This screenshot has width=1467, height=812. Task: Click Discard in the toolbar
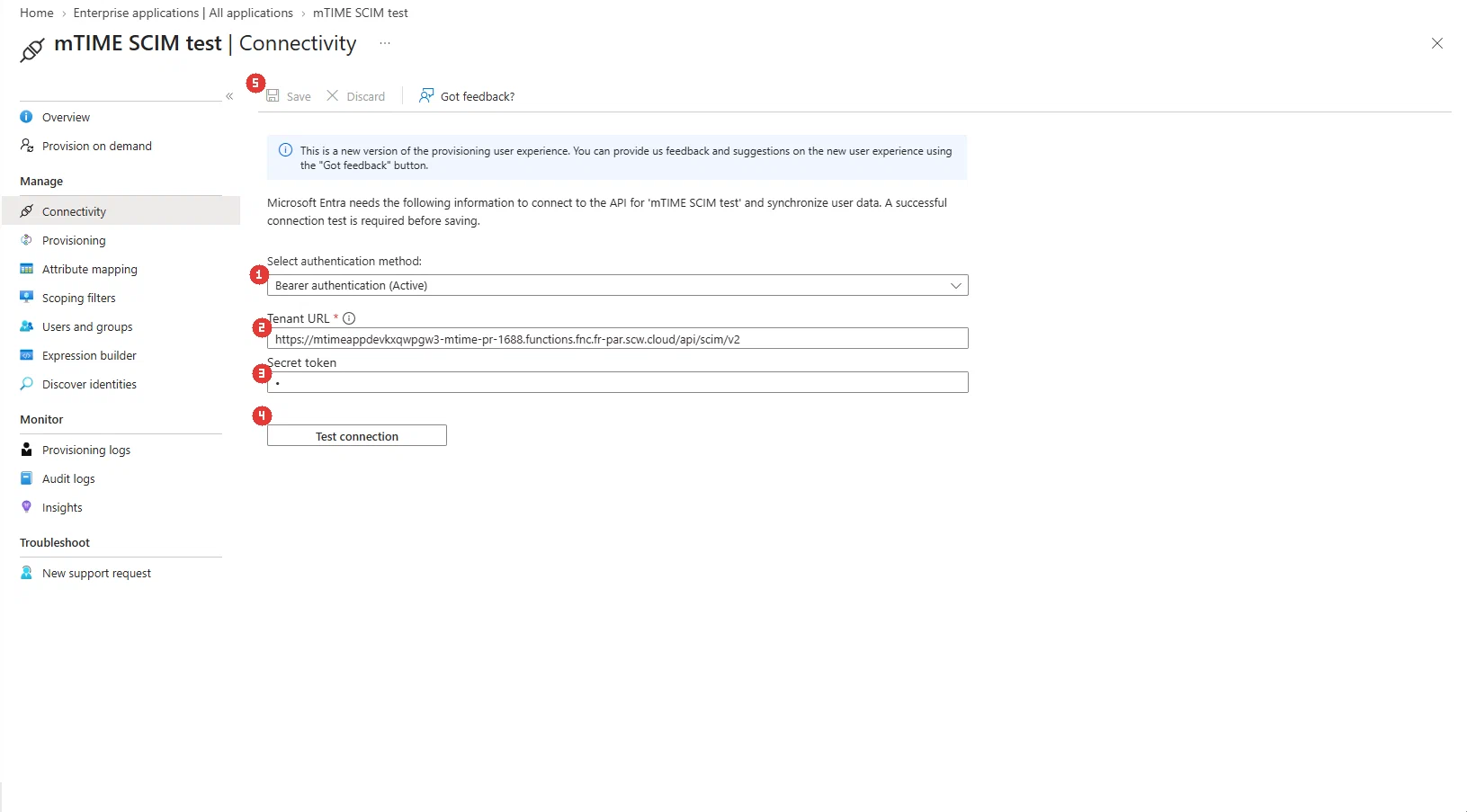356,96
